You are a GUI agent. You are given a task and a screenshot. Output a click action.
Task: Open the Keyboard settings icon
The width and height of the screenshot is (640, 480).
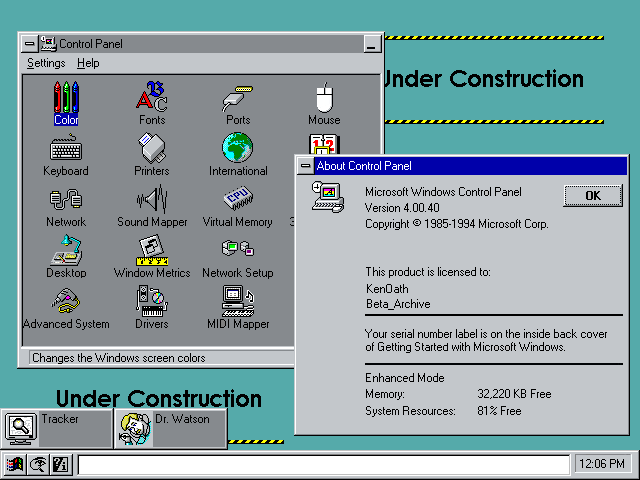pos(66,150)
